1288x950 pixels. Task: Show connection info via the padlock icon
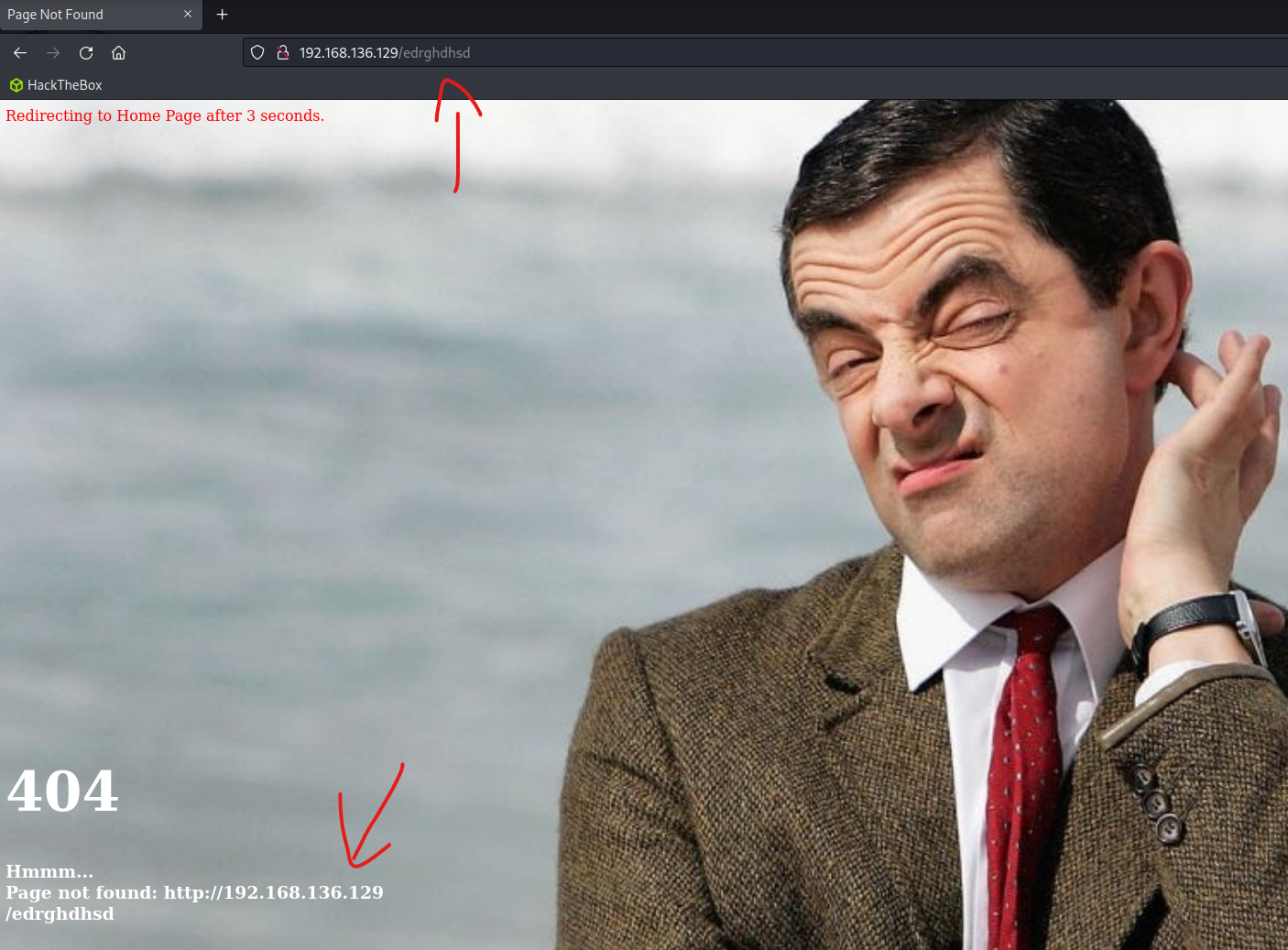click(283, 52)
